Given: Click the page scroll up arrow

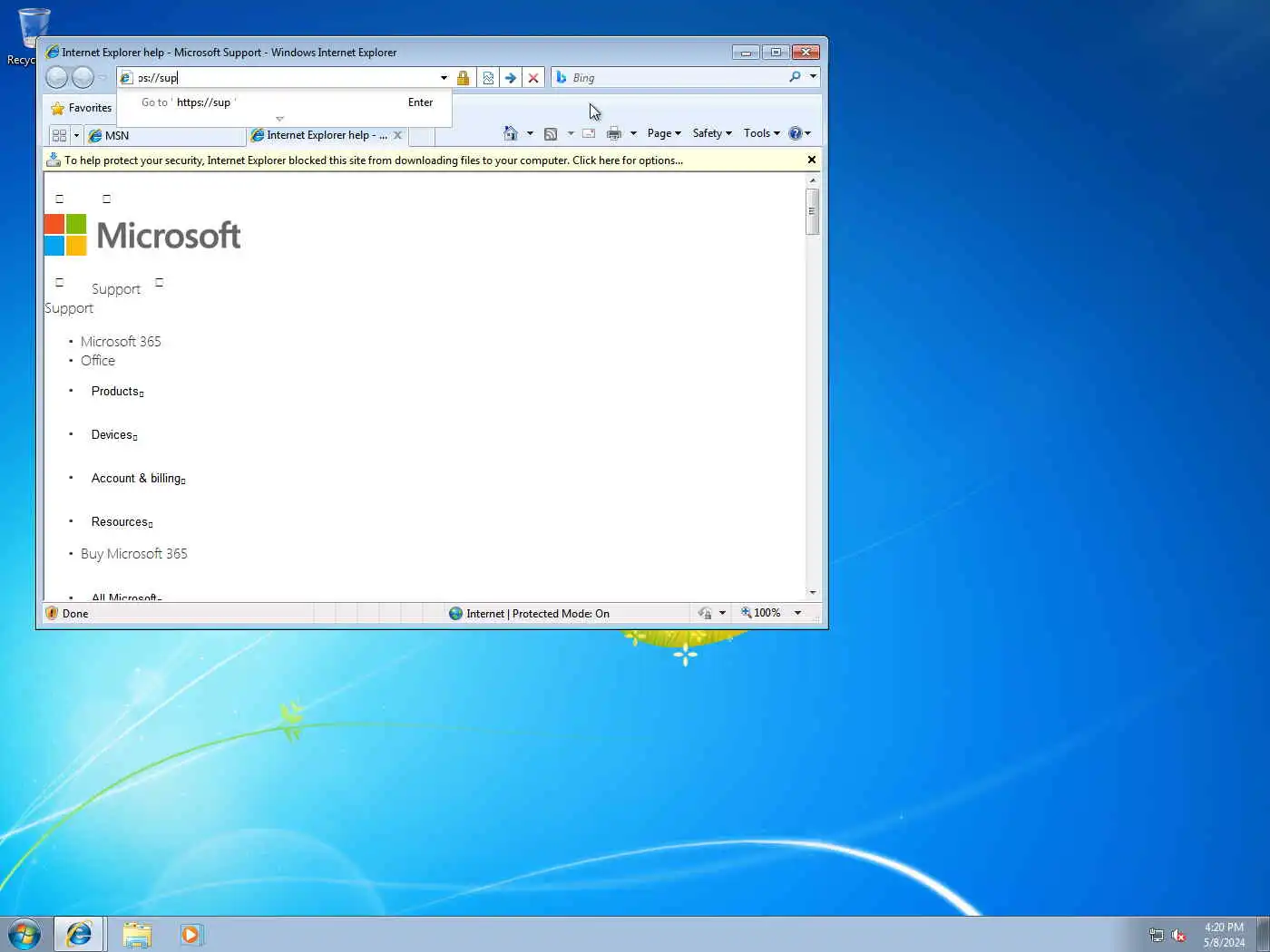Looking at the screenshot, I should coord(813,180).
